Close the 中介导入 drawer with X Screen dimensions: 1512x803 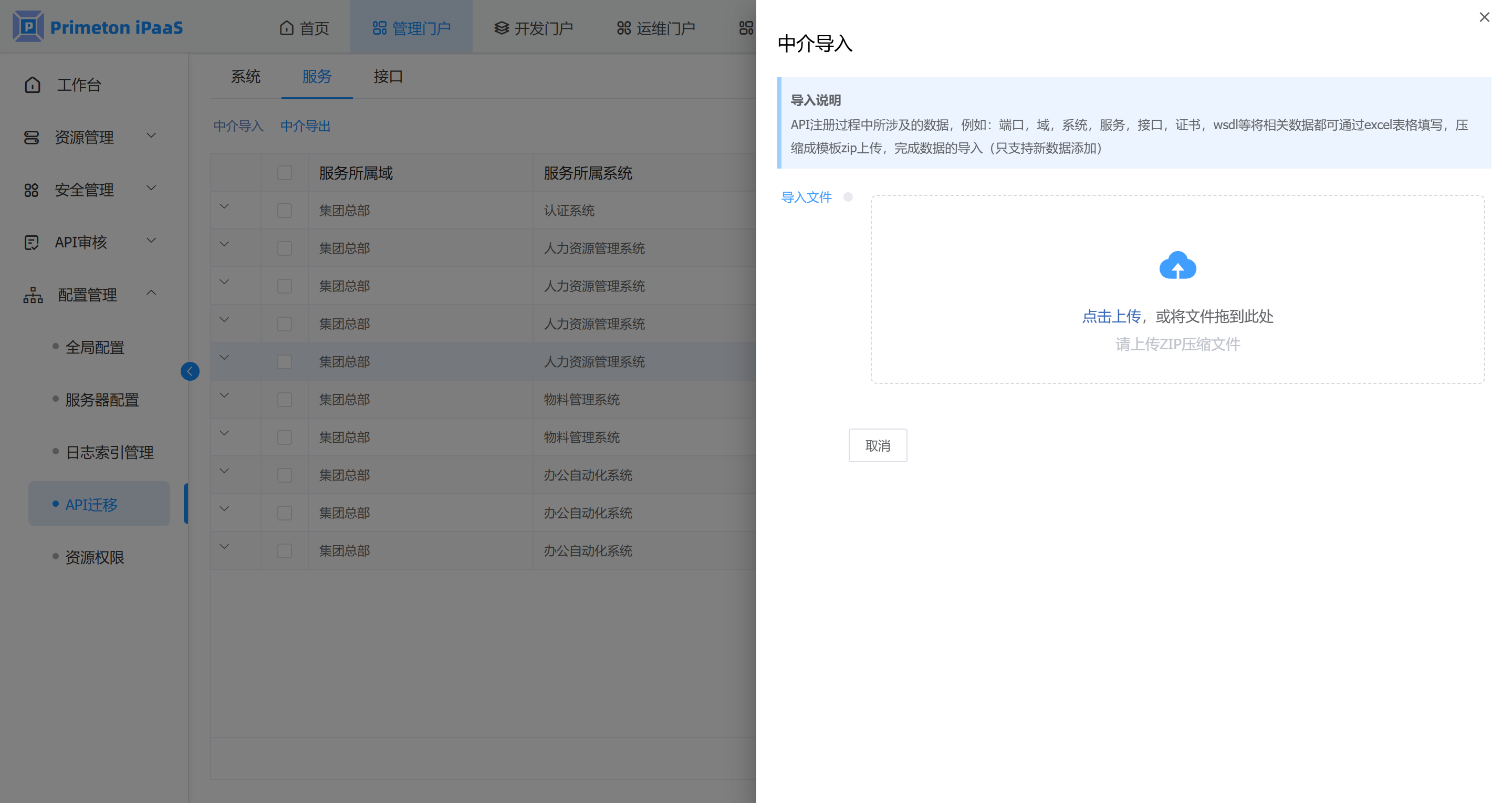(x=1484, y=17)
